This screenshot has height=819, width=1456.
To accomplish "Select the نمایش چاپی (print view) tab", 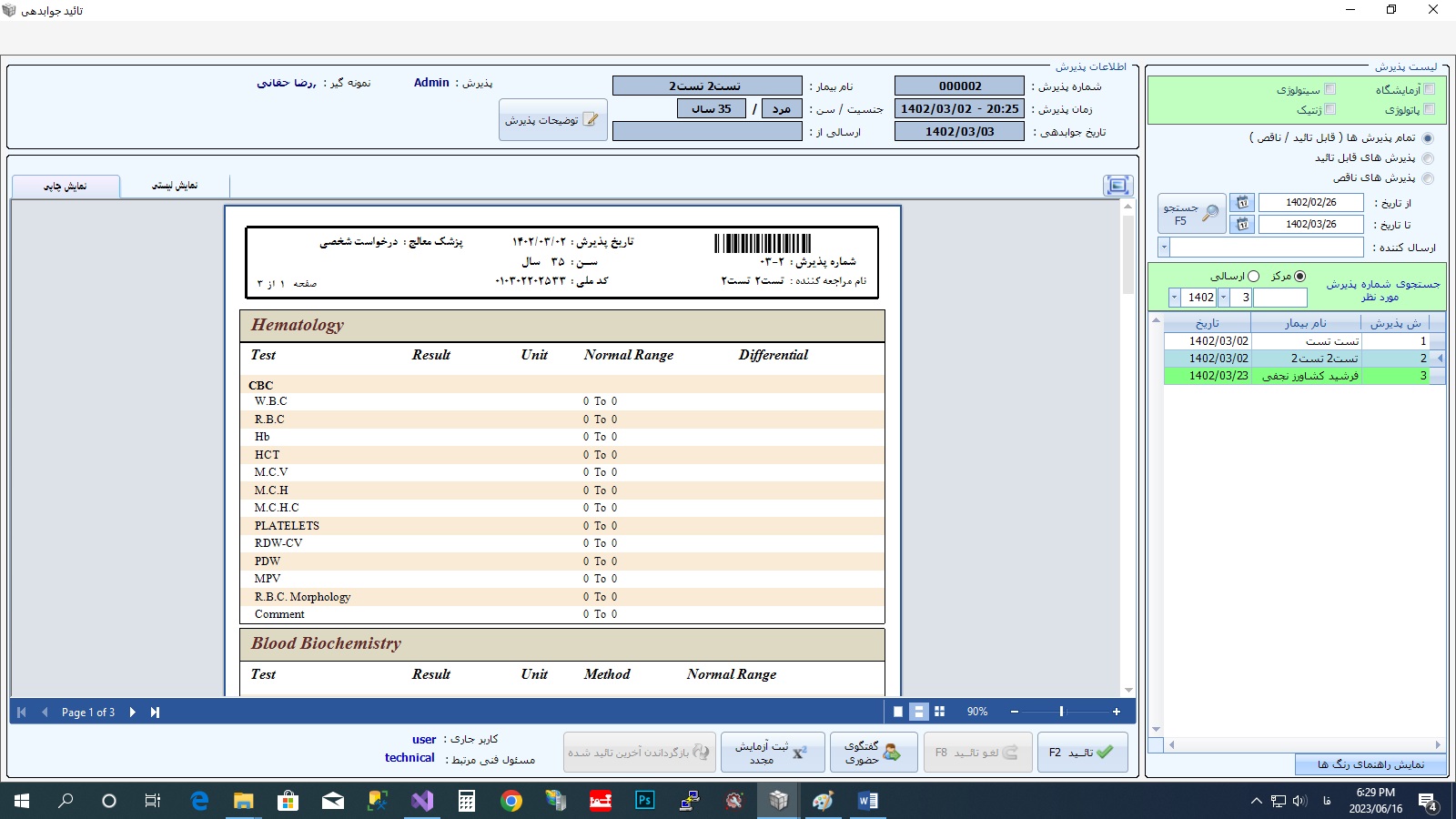I will pos(66,187).
